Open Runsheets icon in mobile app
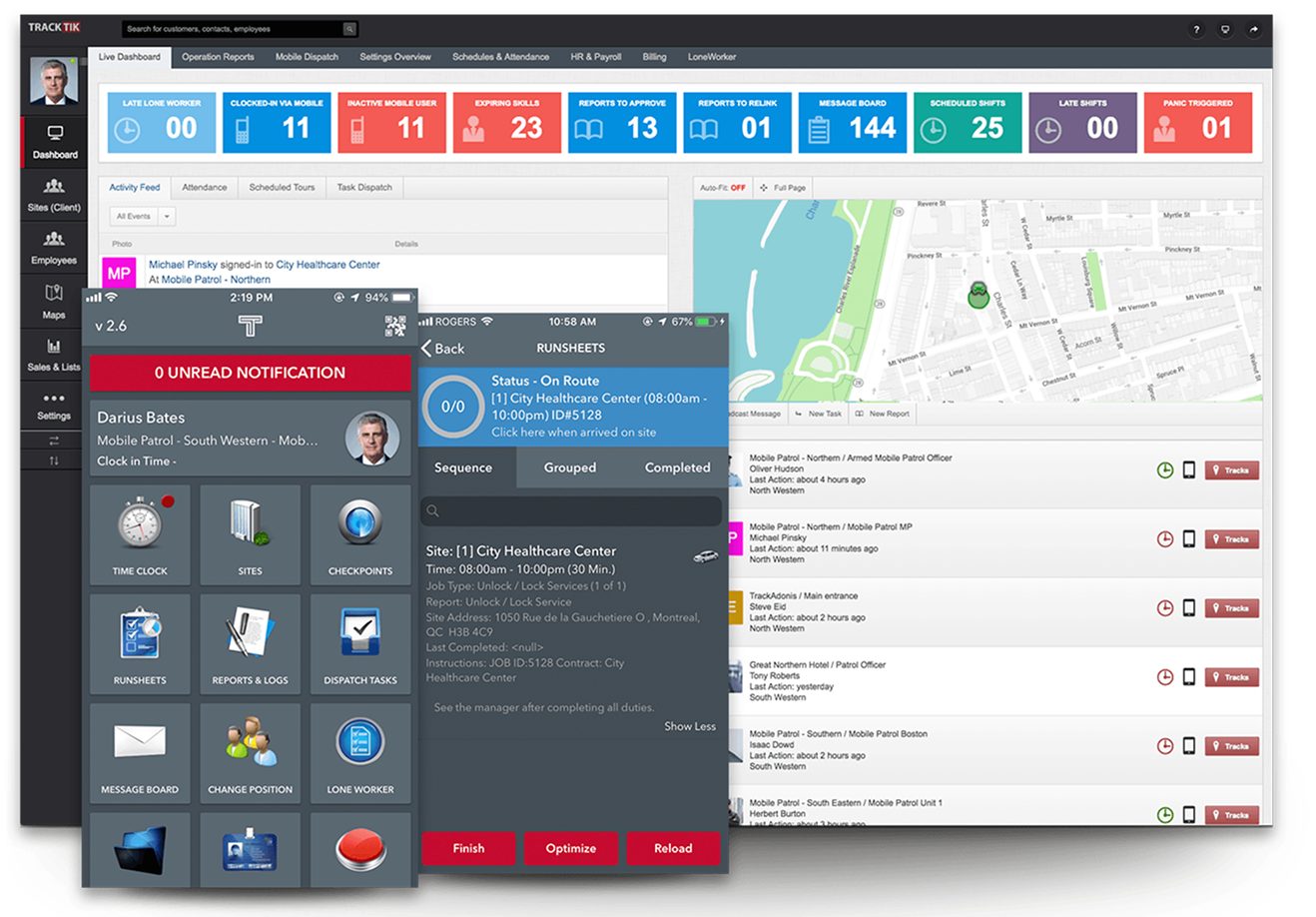 pyautogui.click(x=140, y=644)
